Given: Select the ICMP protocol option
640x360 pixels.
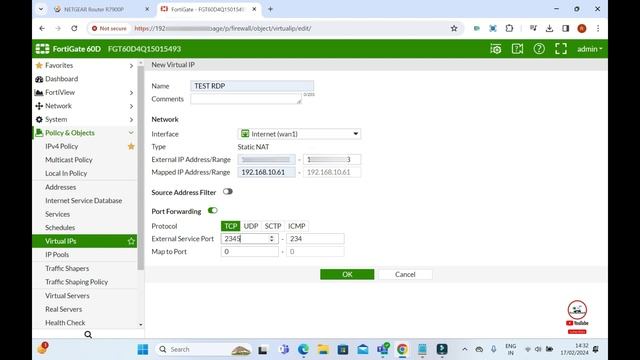Looking at the screenshot, I should click(x=297, y=226).
